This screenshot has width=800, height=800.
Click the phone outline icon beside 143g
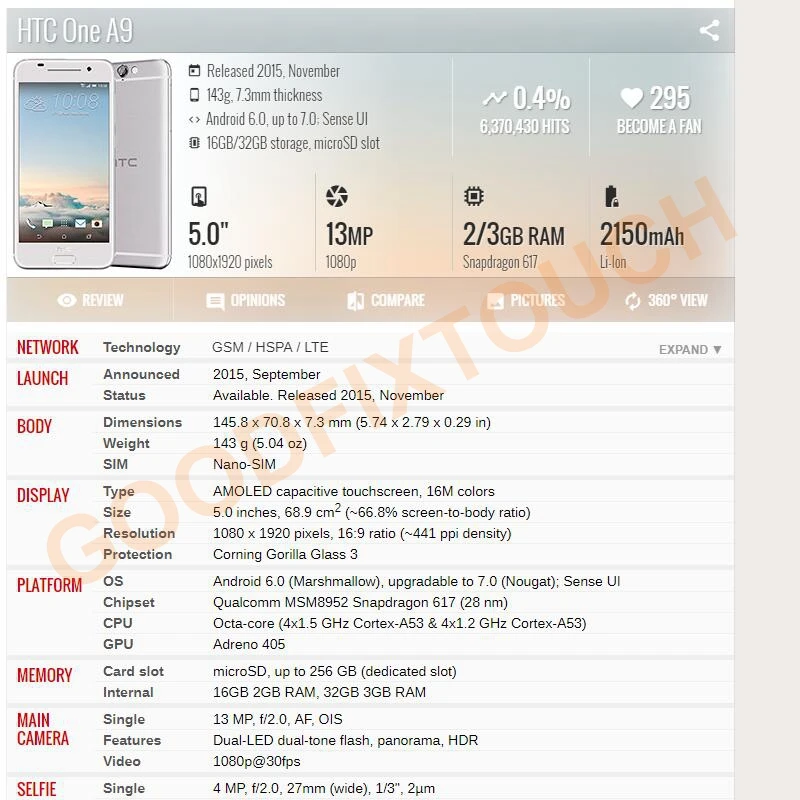click(194, 95)
